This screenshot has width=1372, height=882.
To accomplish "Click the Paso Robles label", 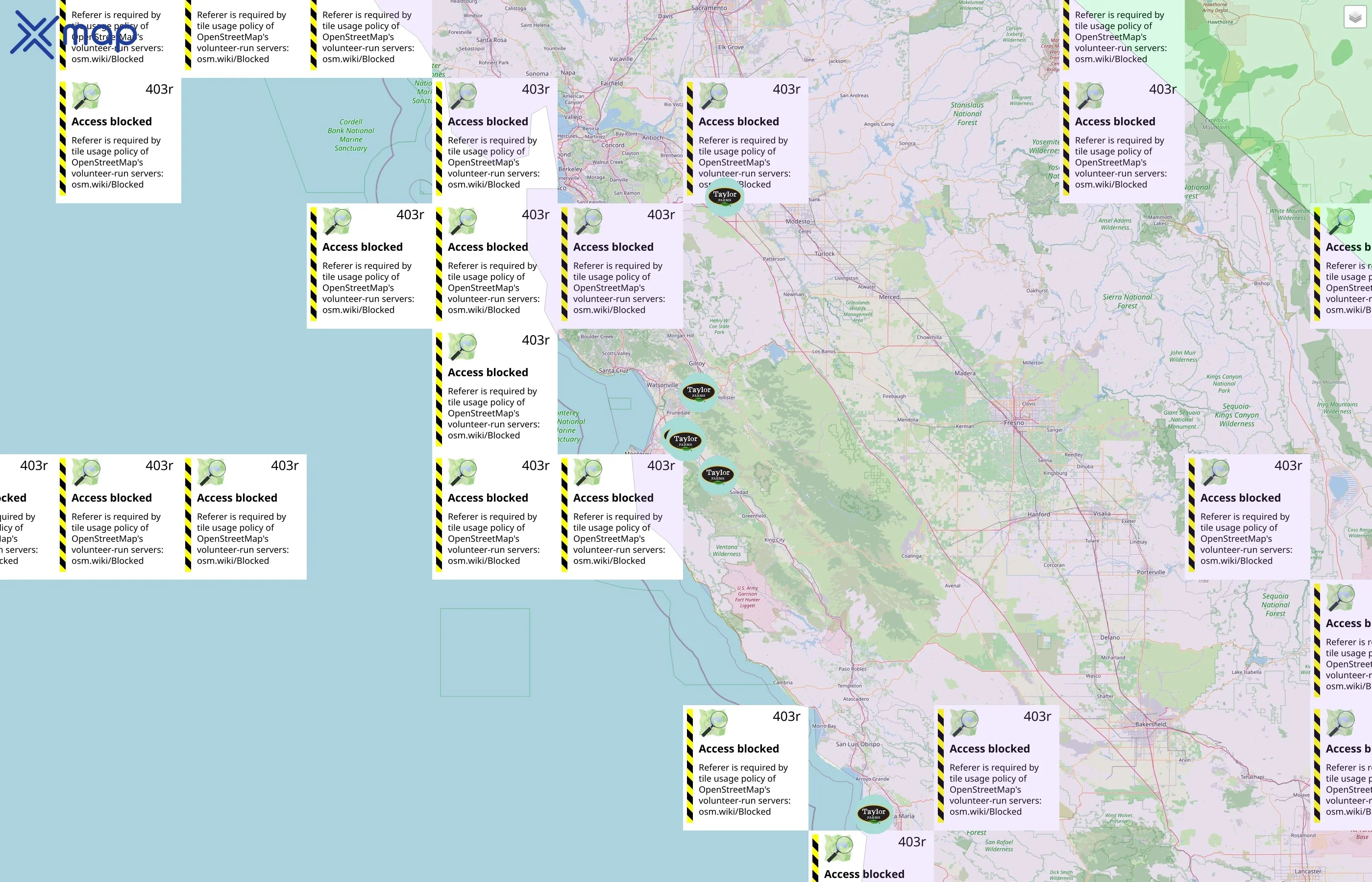I will (853, 669).
